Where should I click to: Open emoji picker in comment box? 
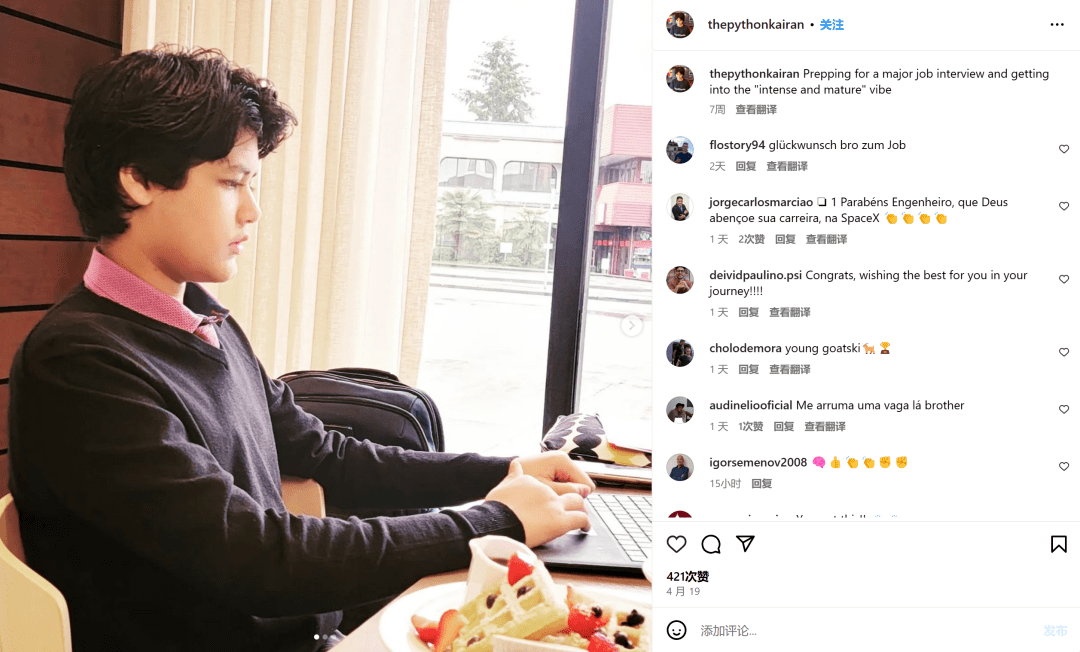pyautogui.click(x=676, y=630)
